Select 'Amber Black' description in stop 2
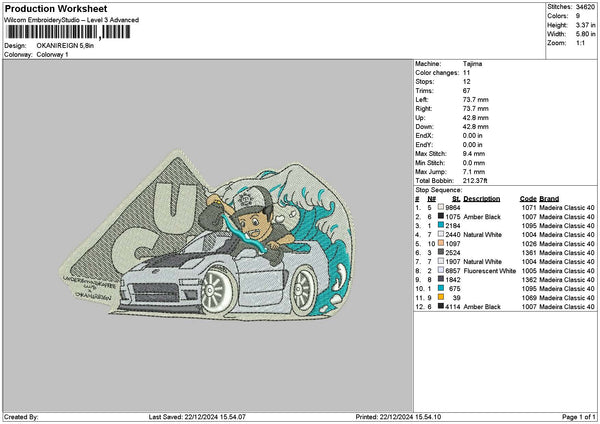The height and width of the screenshot is (424, 600). coord(482,217)
